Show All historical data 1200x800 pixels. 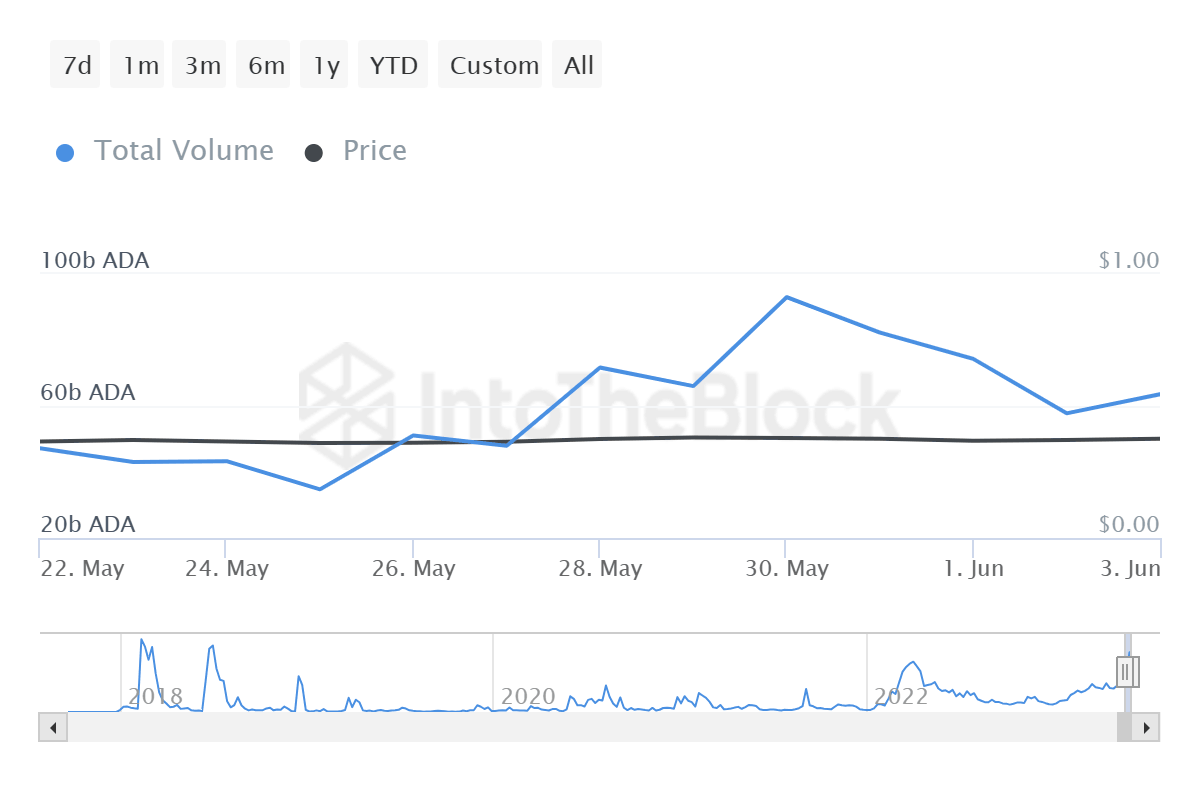click(x=579, y=65)
